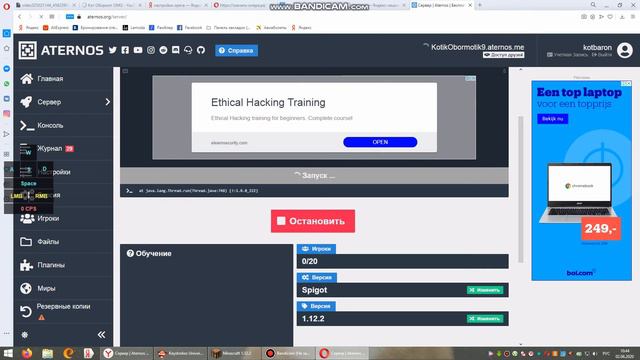Open Доступ друзей friends access
This screenshot has width=640, height=360.
(503, 55)
